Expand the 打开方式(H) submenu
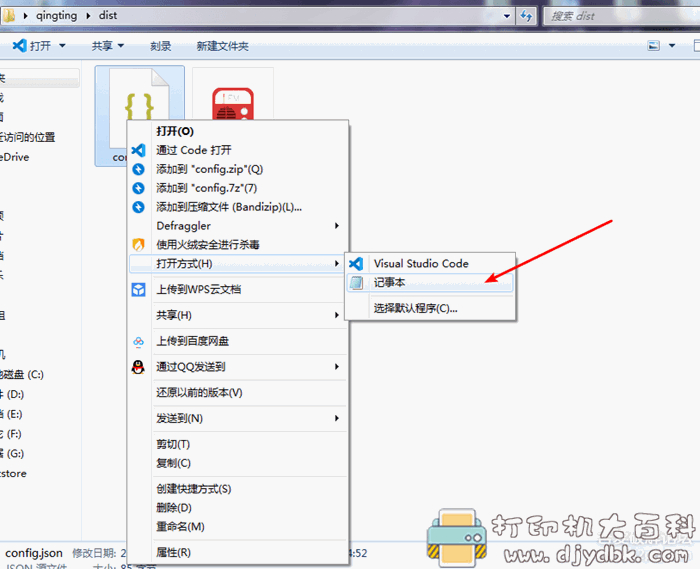Screen dimensions: 700x569 pyautogui.click(x=237, y=264)
